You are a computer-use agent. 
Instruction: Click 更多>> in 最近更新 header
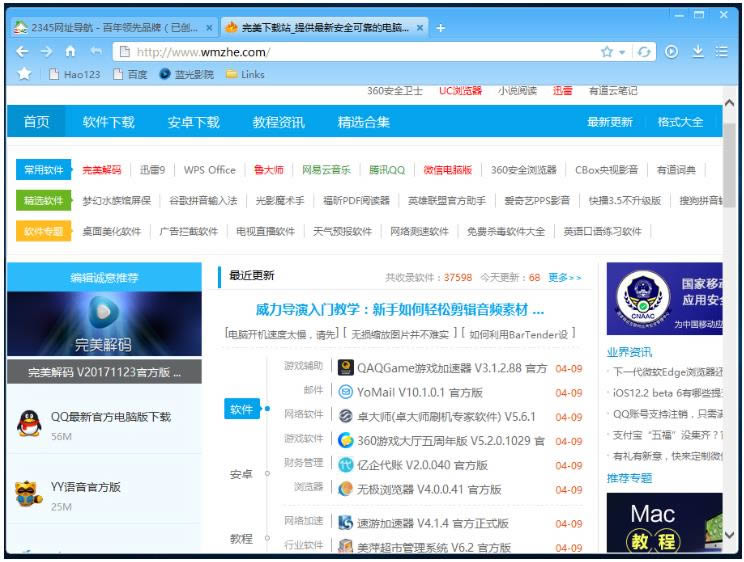(565, 277)
